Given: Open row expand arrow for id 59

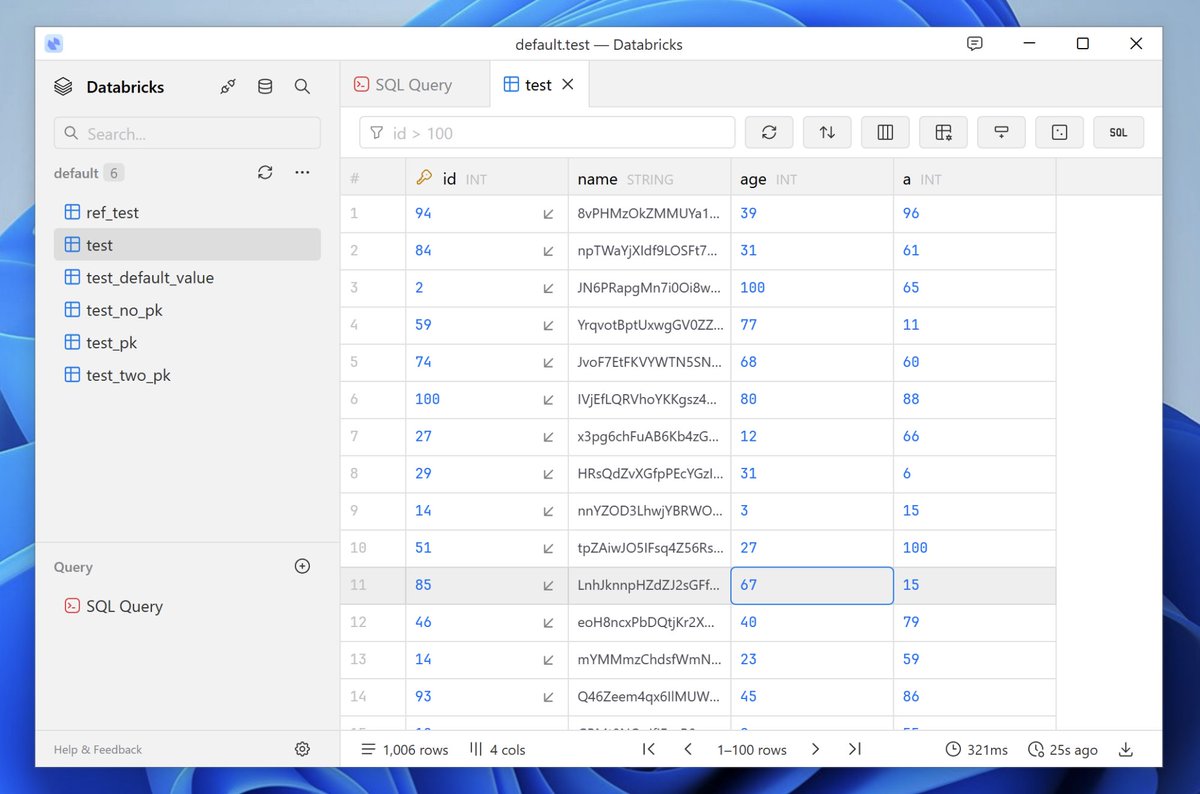Looking at the screenshot, I should 548,324.
